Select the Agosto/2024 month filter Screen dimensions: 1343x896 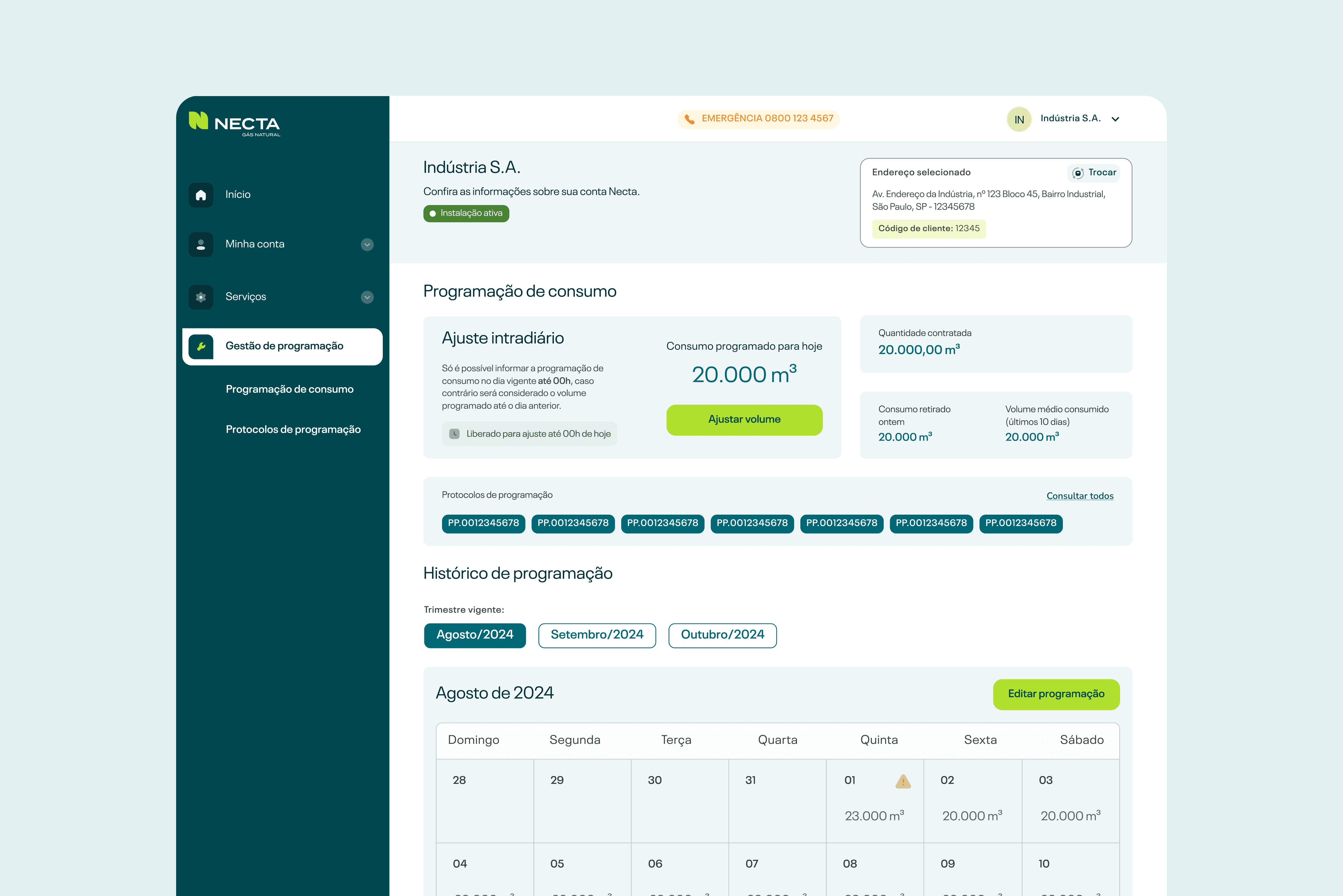[474, 635]
